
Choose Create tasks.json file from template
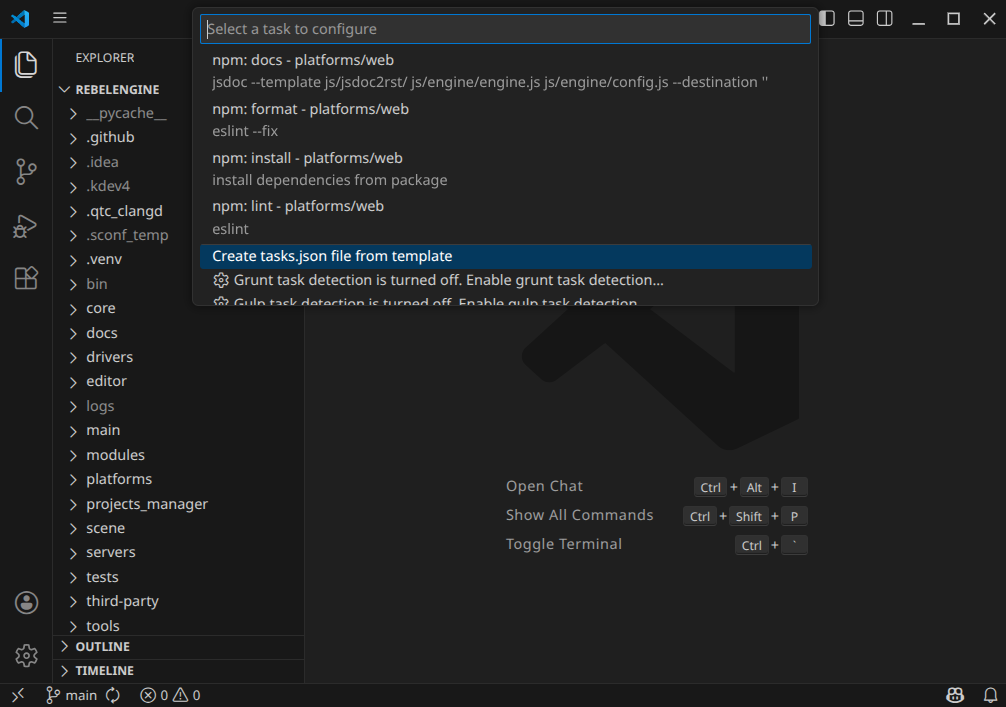click(505, 256)
